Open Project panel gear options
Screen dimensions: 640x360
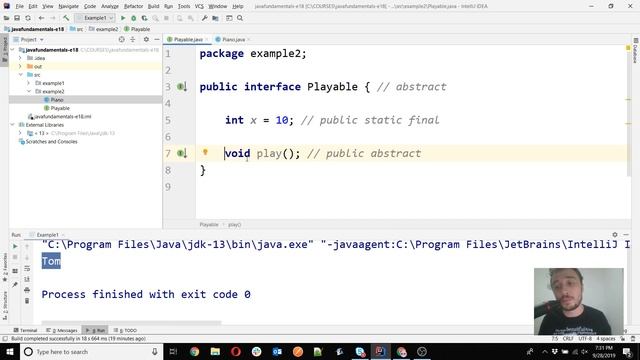pyautogui.click(x=146, y=40)
